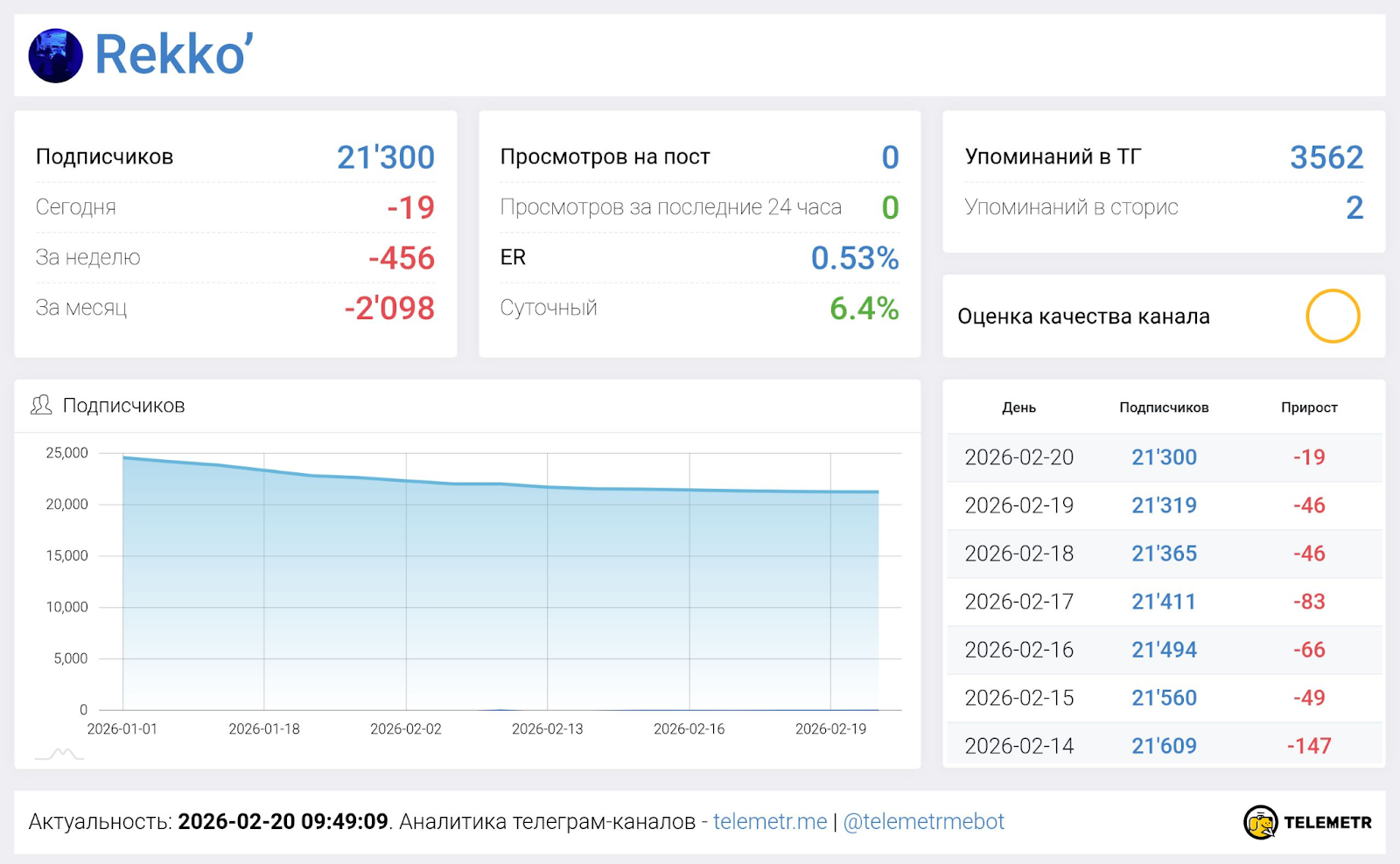Click the 2026-02-15 date row

[x=1164, y=698]
